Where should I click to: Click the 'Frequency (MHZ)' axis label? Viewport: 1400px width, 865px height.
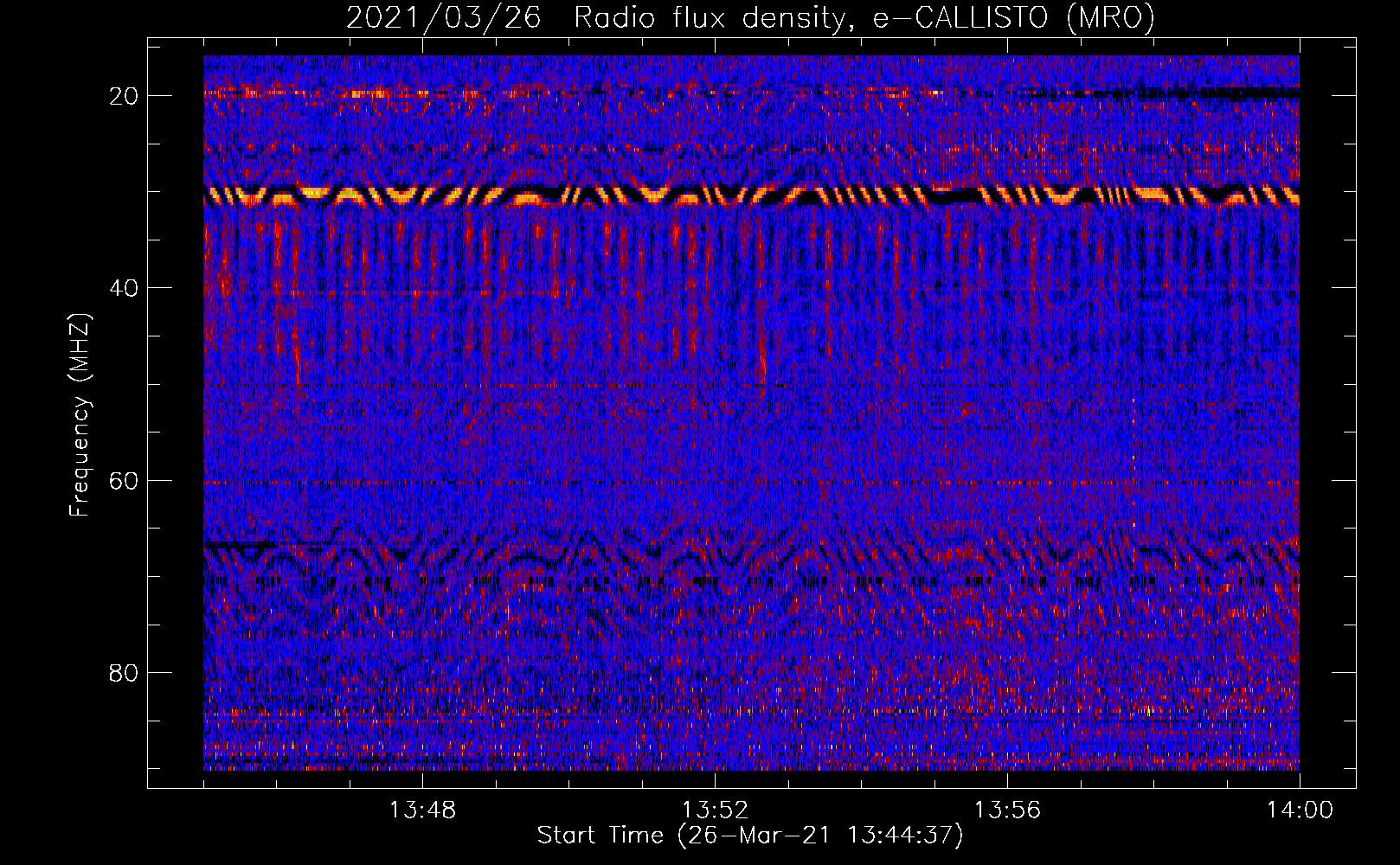pyautogui.click(x=80, y=414)
